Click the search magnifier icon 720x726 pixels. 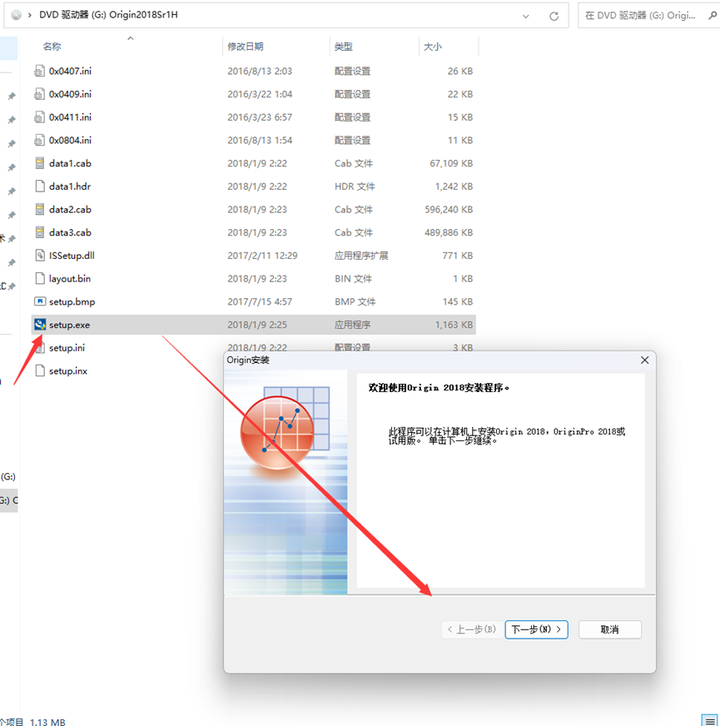pos(713,15)
